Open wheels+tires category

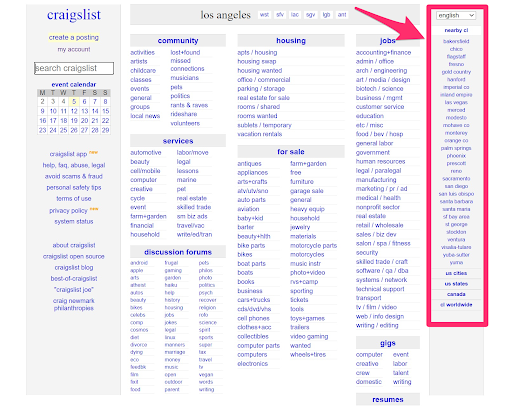(308, 354)
